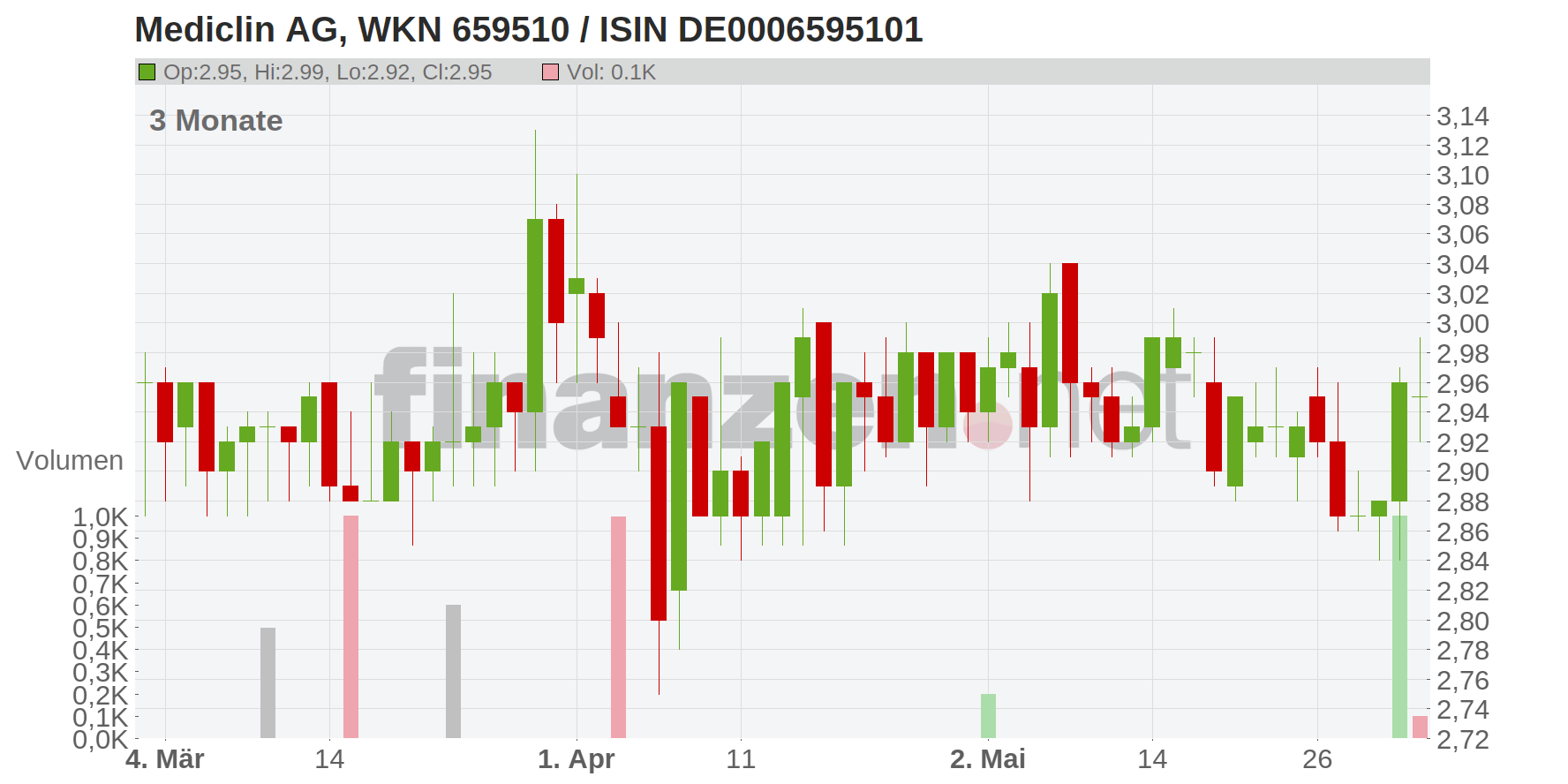Click the 26 date label on x-axis
Screen dimensions: 1568x784
pos(1316,759)
